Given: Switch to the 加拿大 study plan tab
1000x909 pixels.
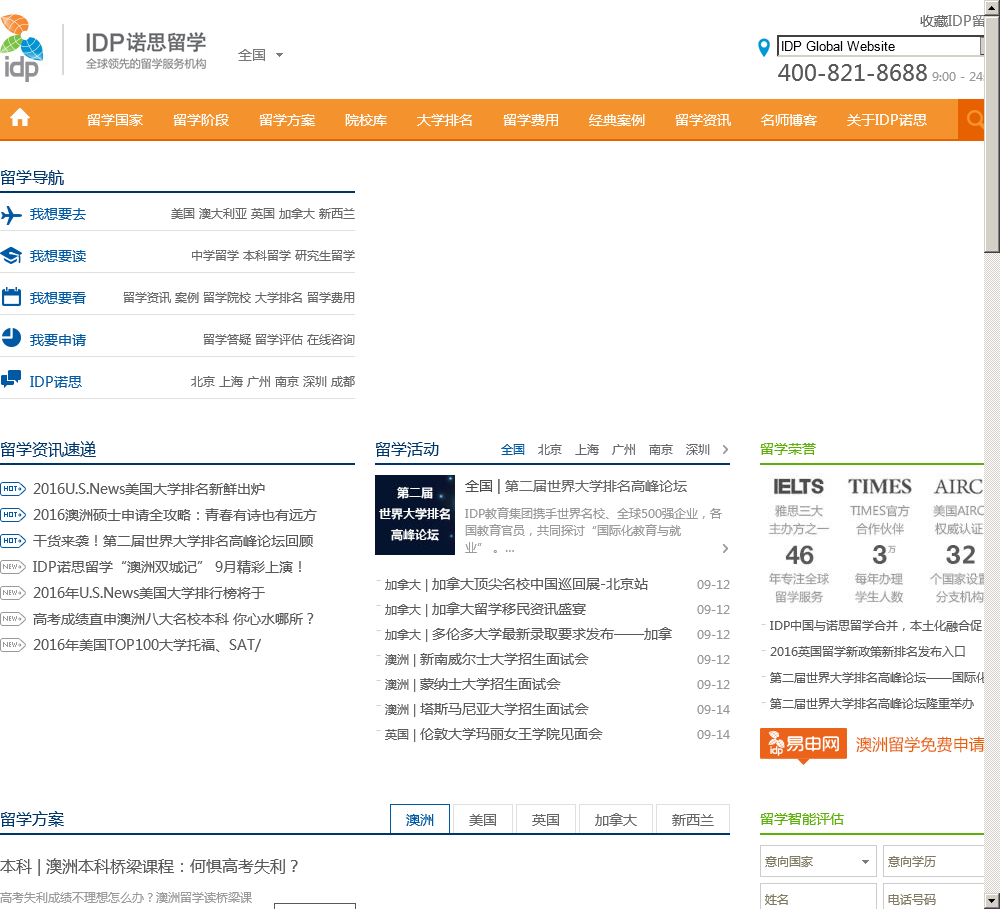Looking at the screenshot, I should [x=616, y=820].
